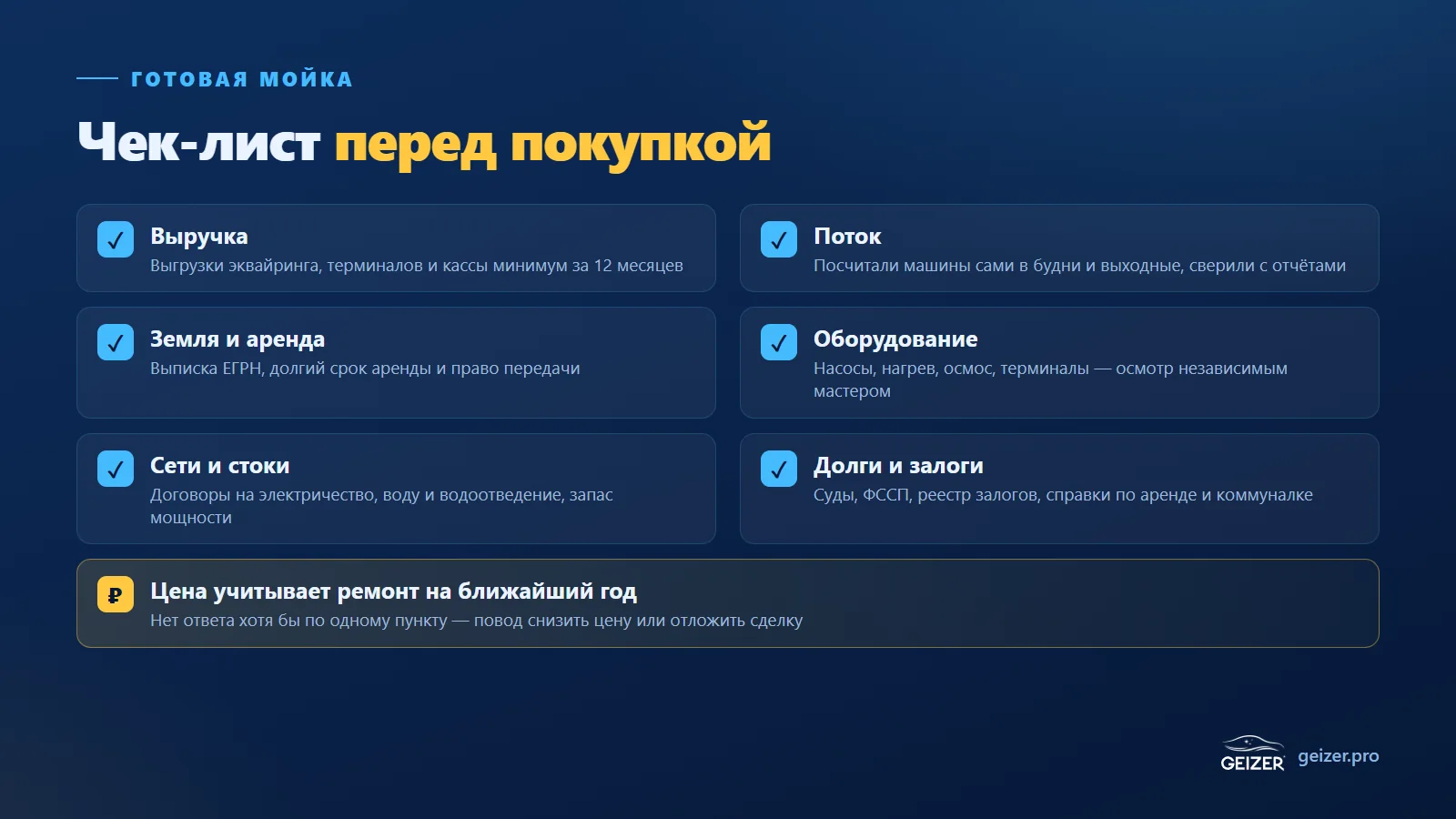The width and height of the screenshot is (1456, 819).
Task: Uncheck the Сети и стоки checkbox
Action: pos(116,469)
